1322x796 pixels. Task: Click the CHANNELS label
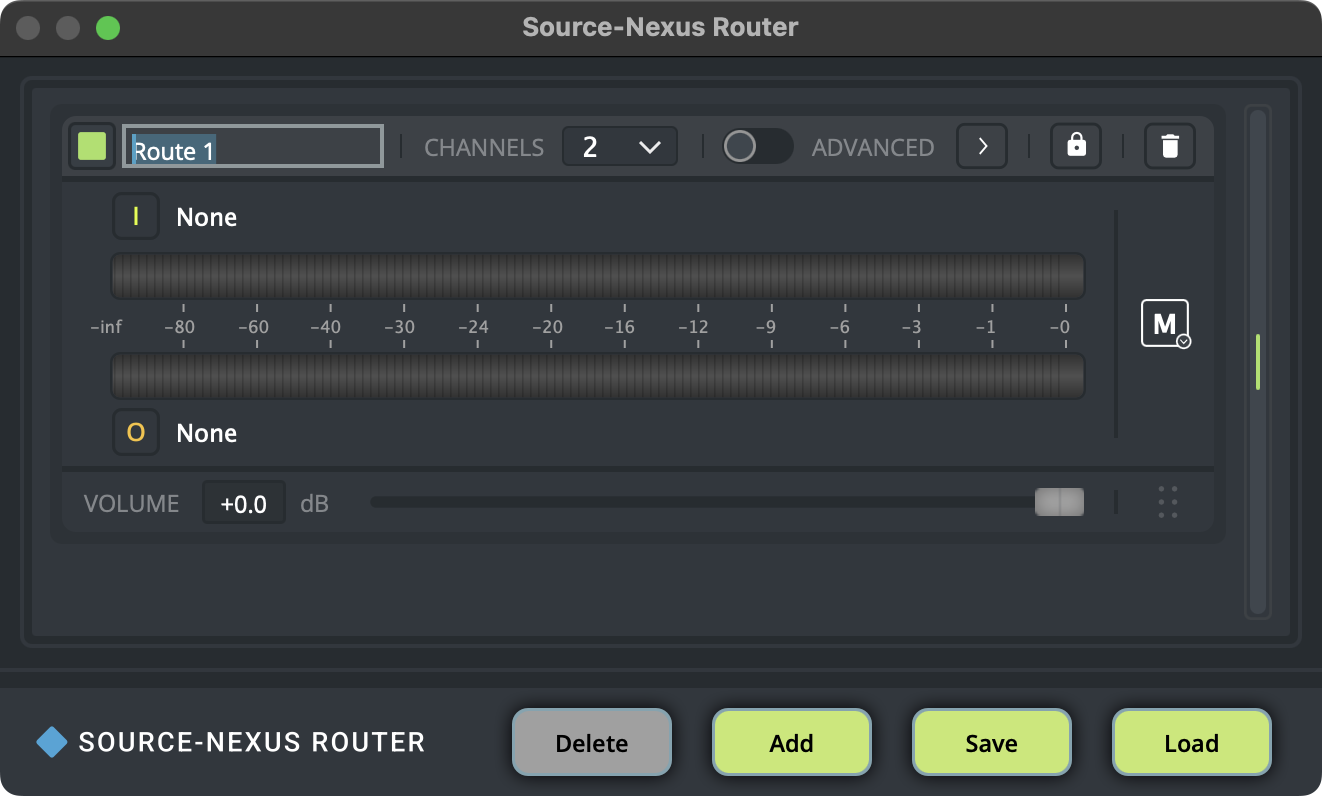pyautogui.click(x=484, y=148)
